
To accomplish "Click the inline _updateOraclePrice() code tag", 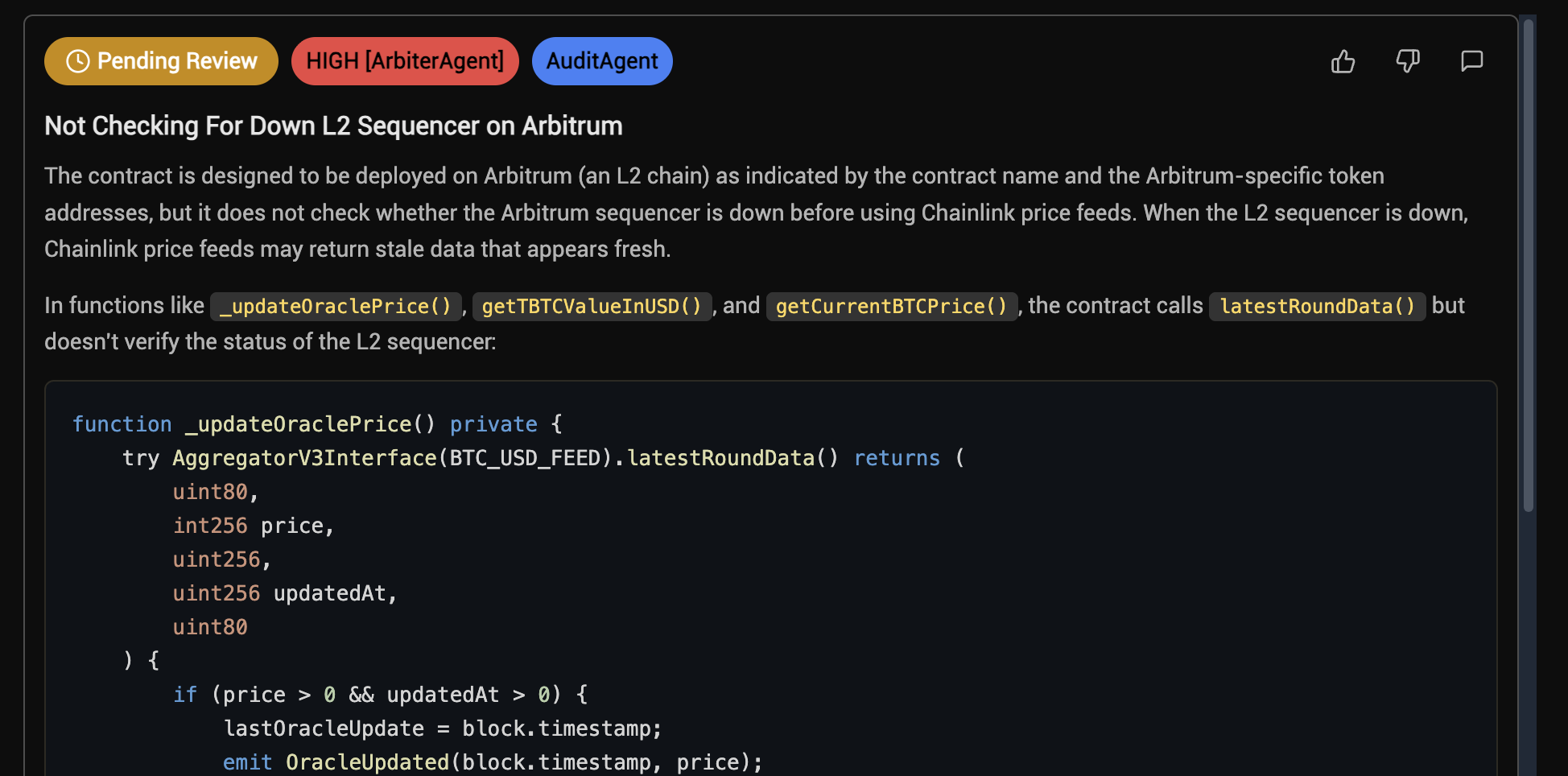I will 336,307.
